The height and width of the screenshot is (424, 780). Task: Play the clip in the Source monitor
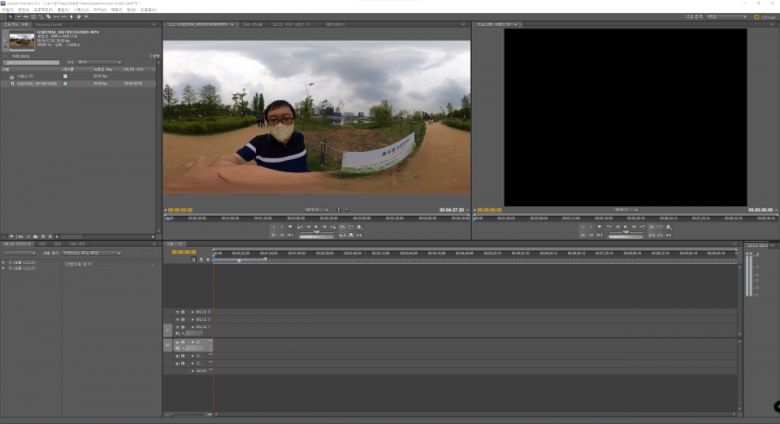click(316, 227)
